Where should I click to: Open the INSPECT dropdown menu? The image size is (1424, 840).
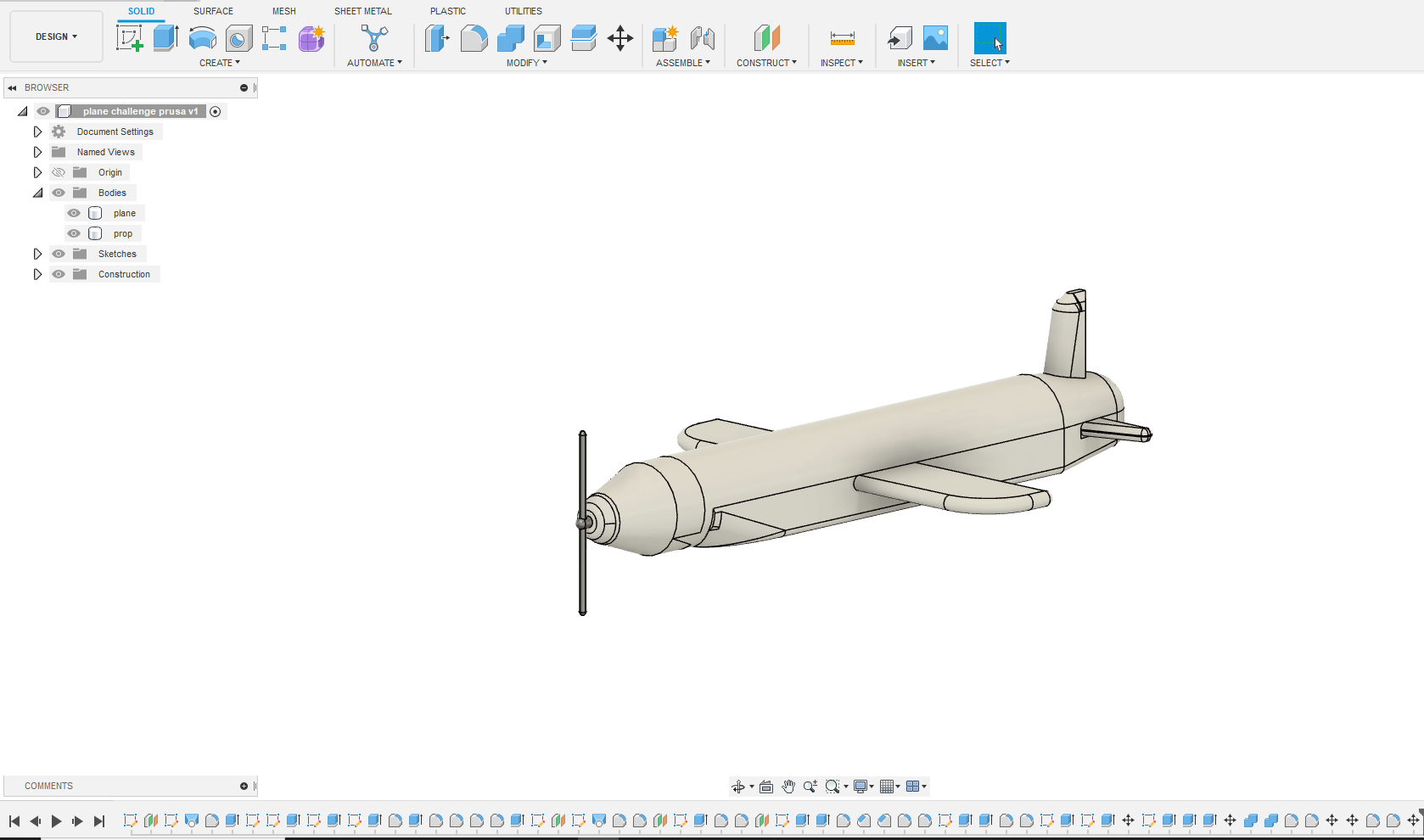point(842,63)
